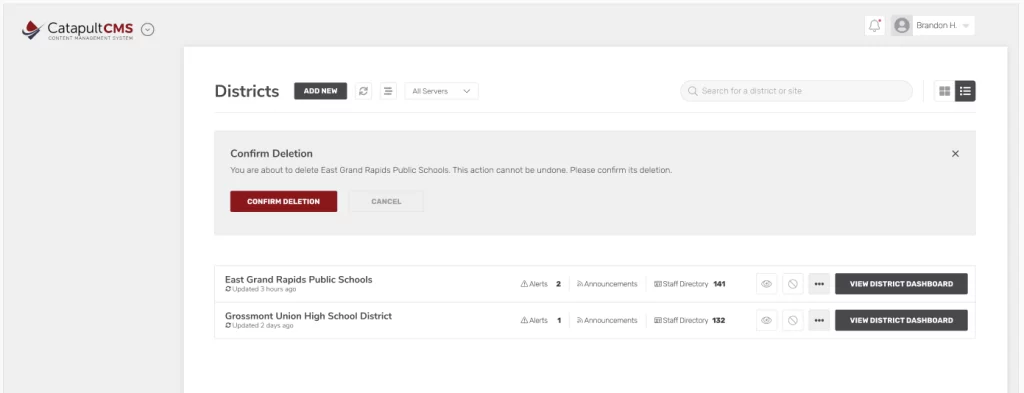Expand the chevron beside Catapult CMS logo
The width and height of the screenshot is (1024, 393).
pyautogui.click(x=148, y=29)
